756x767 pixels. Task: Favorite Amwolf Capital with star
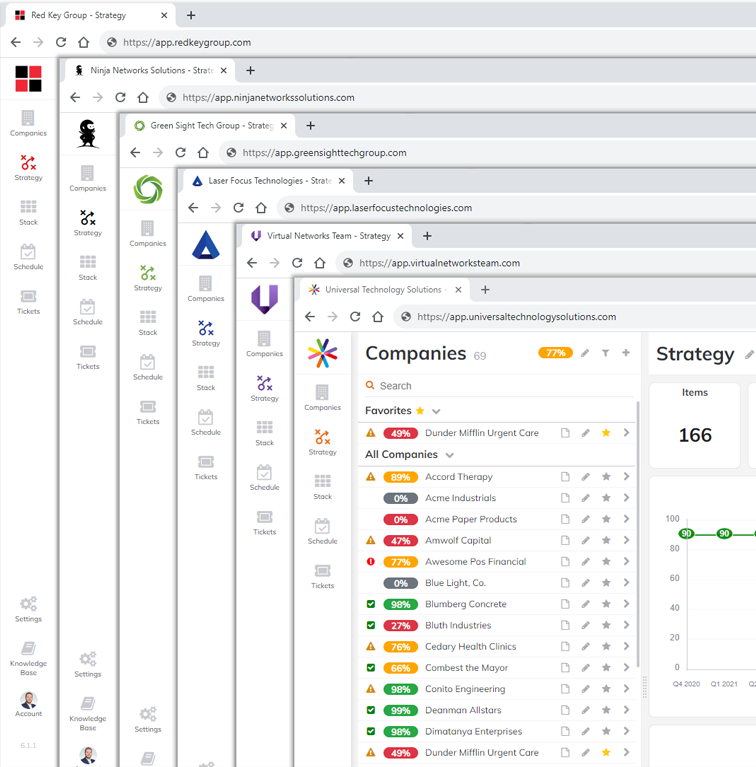click(606, 540)
